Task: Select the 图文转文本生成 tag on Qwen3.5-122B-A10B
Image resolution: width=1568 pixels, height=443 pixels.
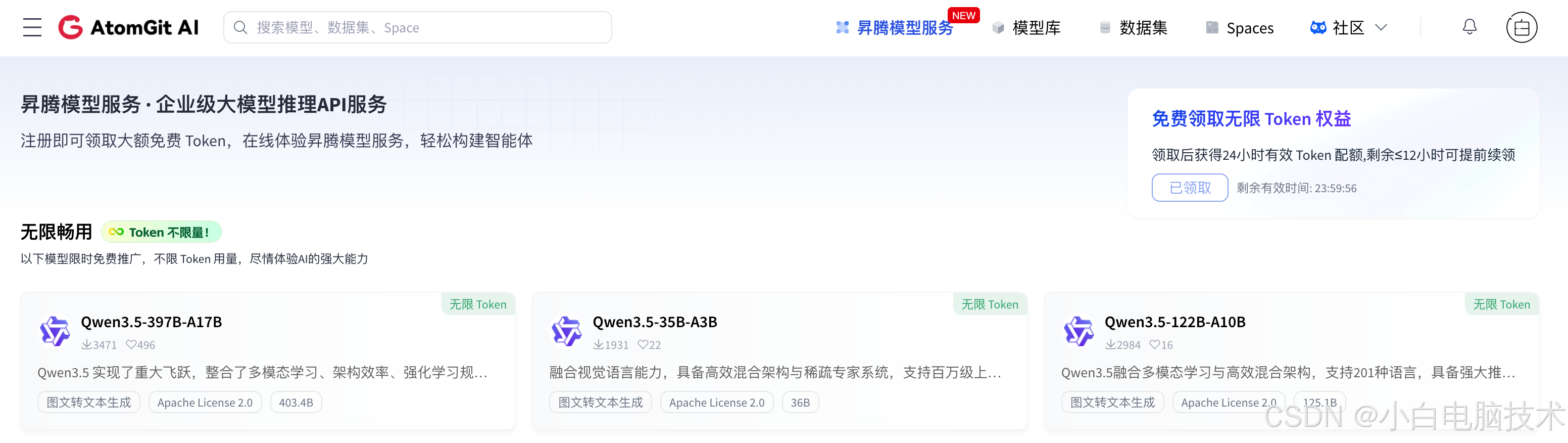Action: click(x=1113, y=403)
